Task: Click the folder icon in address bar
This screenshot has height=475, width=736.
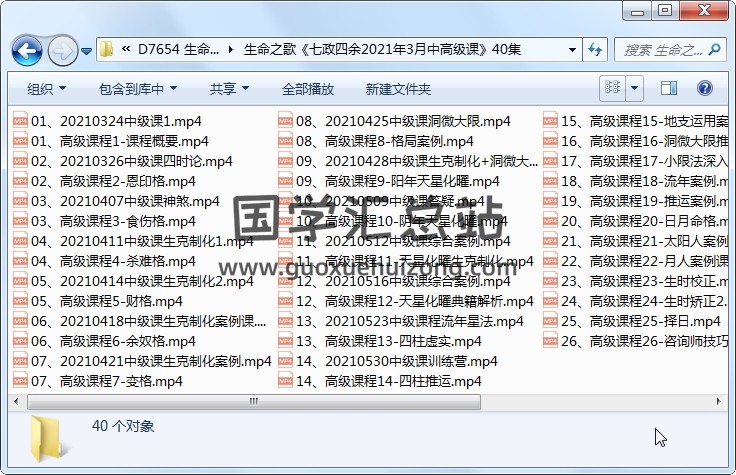Action: (107, 49)
